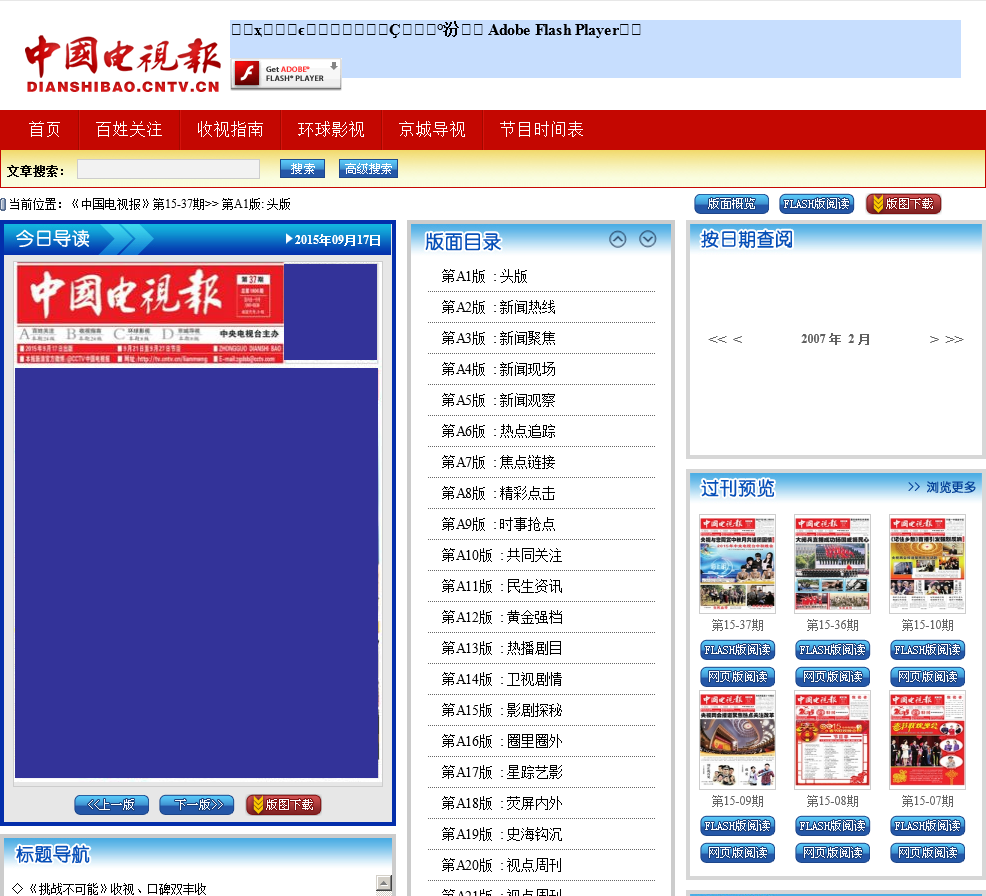This screenshot has width=986, height=896.
Task: Open 第A10版:共同关注
Action: click(502, 555)
